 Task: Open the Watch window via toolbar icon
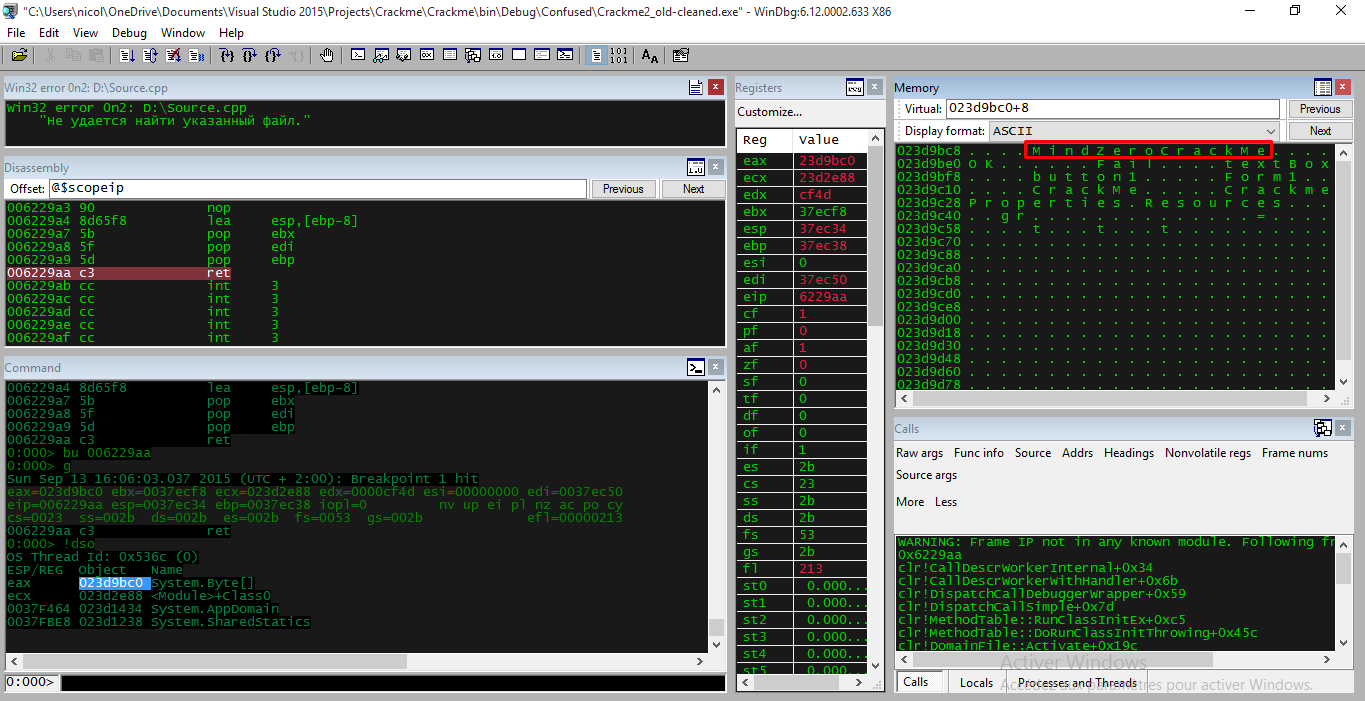click(381, 56)
